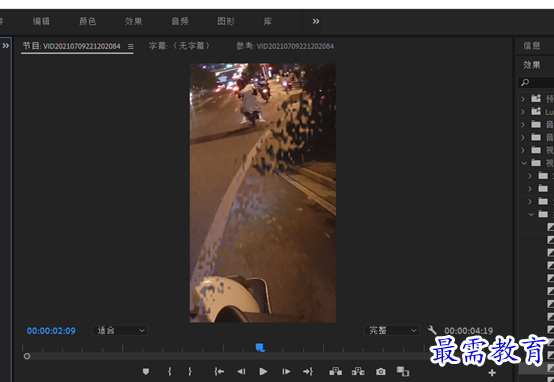Open the 字幕 (无字幕) captions tab

tap(179, 46)
